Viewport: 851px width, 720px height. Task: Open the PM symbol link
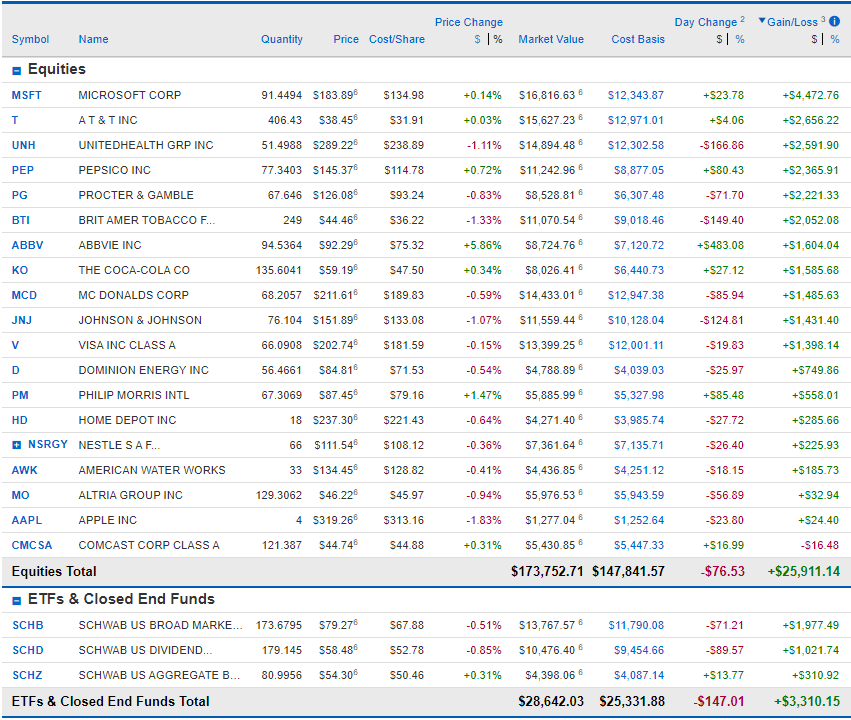click(x=20, y=395)
